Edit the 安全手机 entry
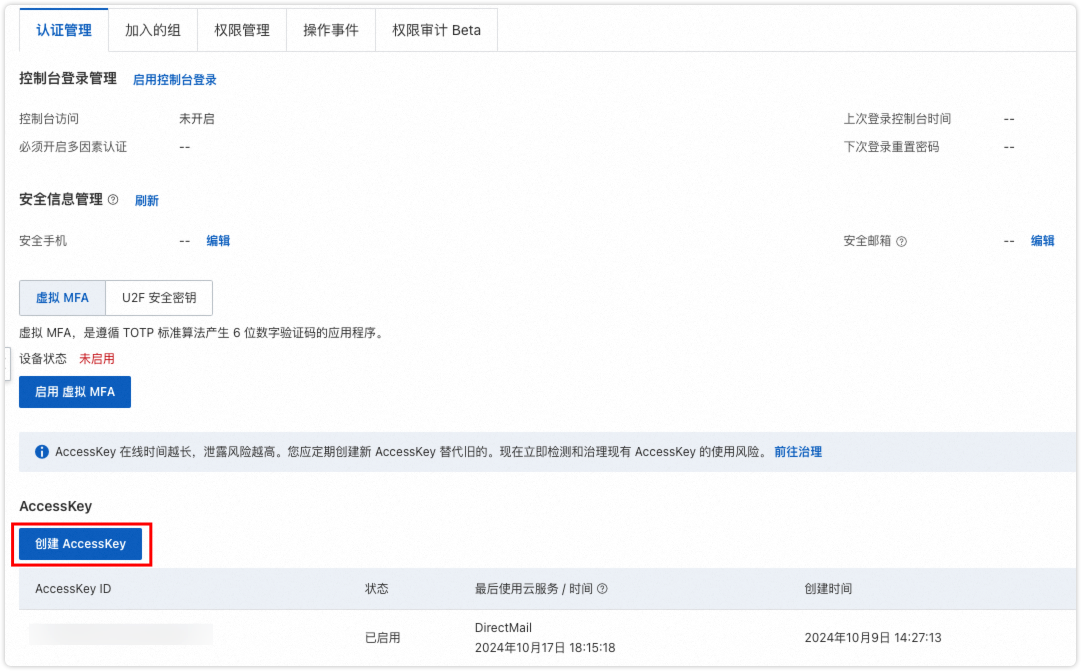 coord(218,241)
